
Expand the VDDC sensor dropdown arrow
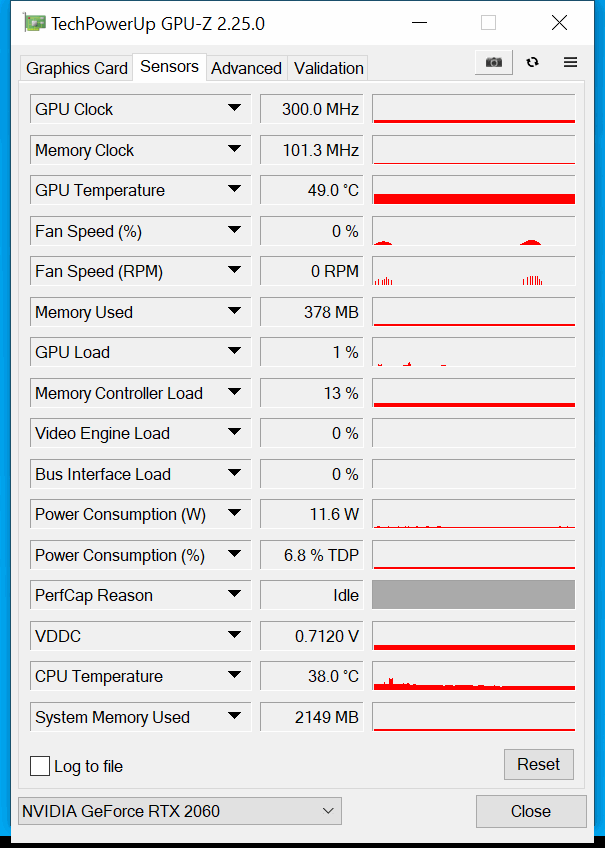click(x=234, y=634)
